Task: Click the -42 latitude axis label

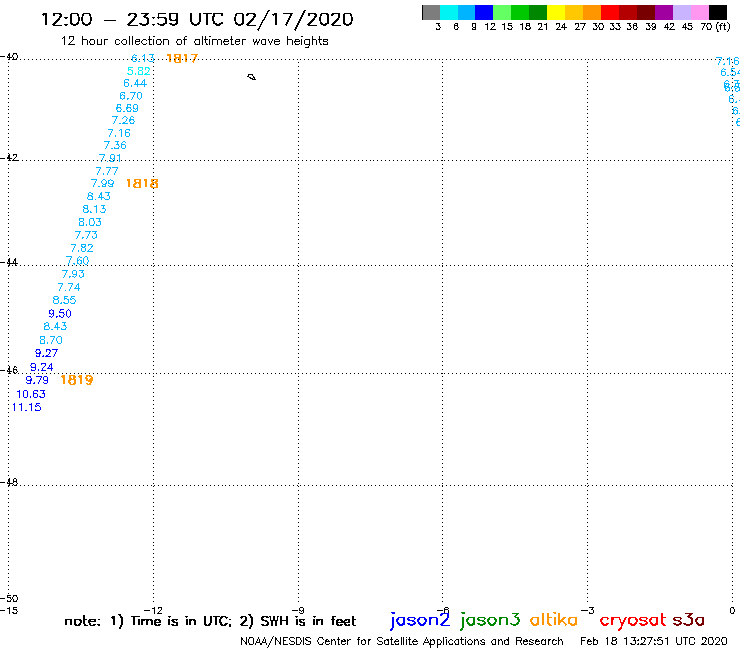Action: [x=9, y=157]
